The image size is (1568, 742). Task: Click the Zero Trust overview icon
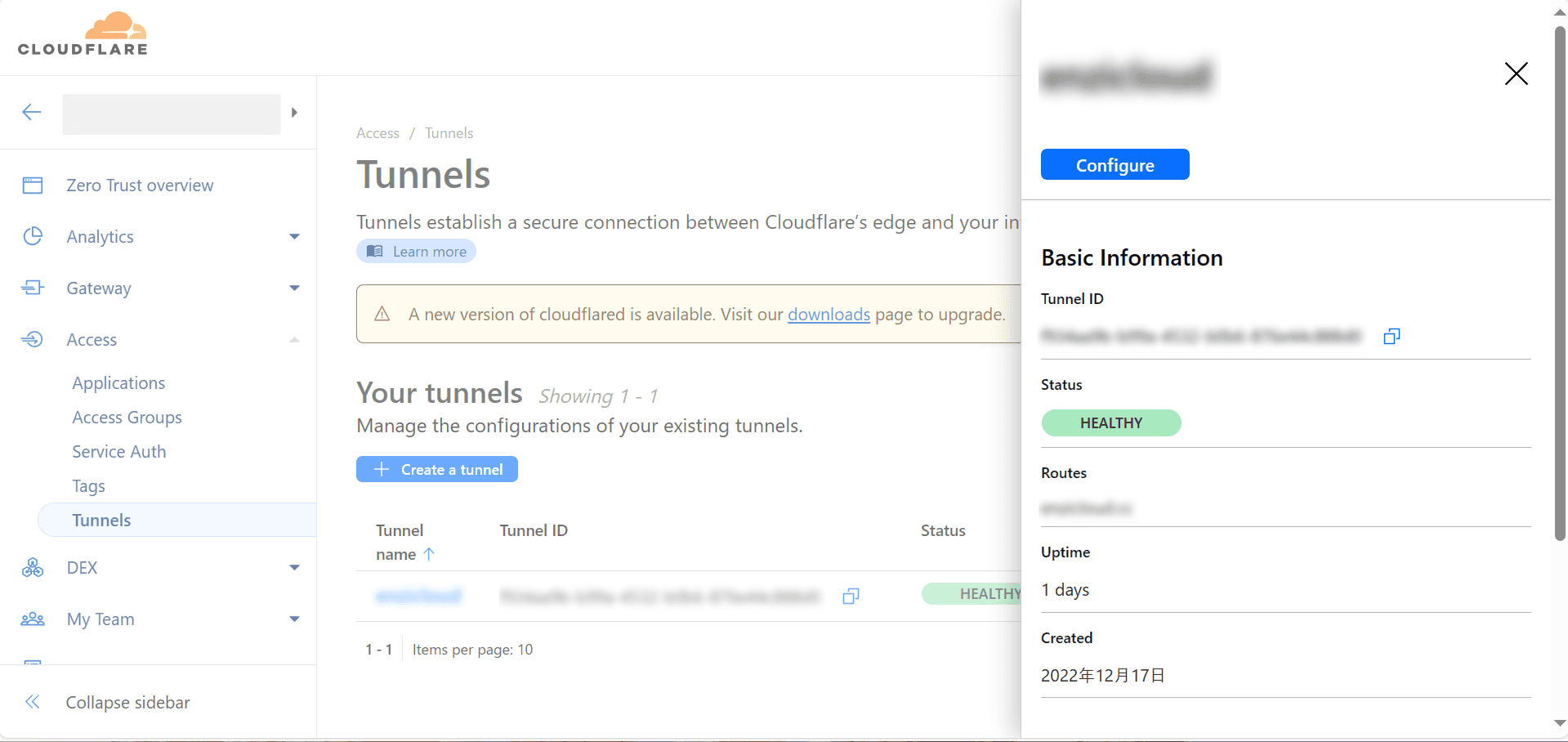point(33,185)
